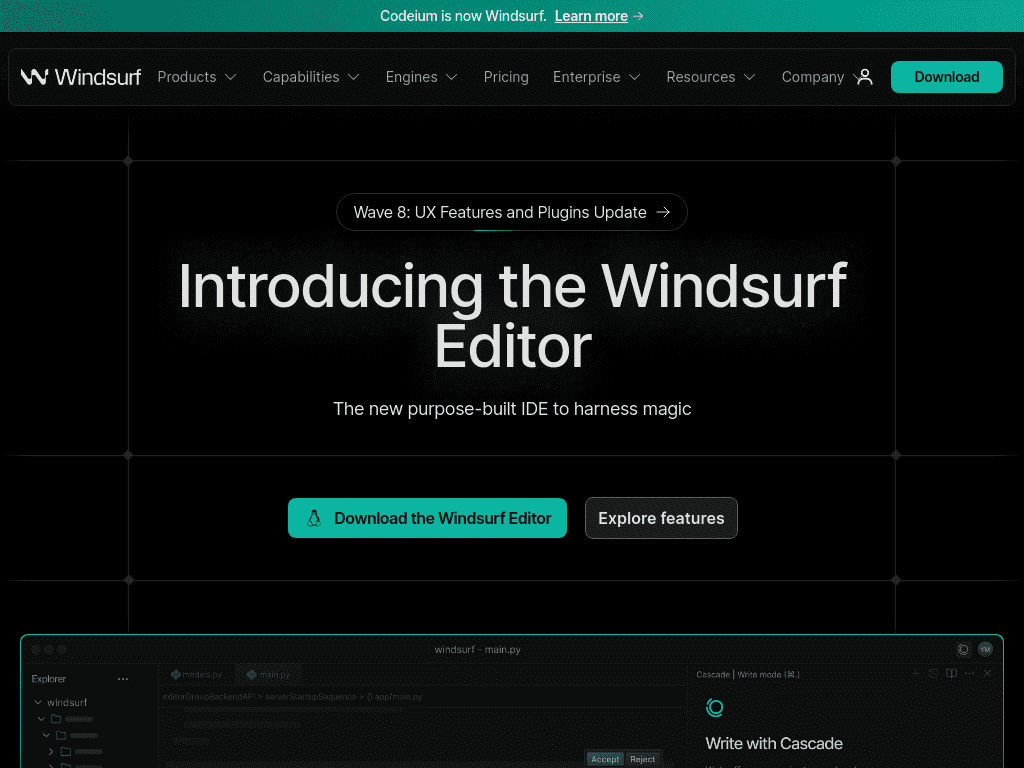Click the book icon in the Cascade panel header
The height and width of the screenshot is (768, 1024).
tap(951, 673)
